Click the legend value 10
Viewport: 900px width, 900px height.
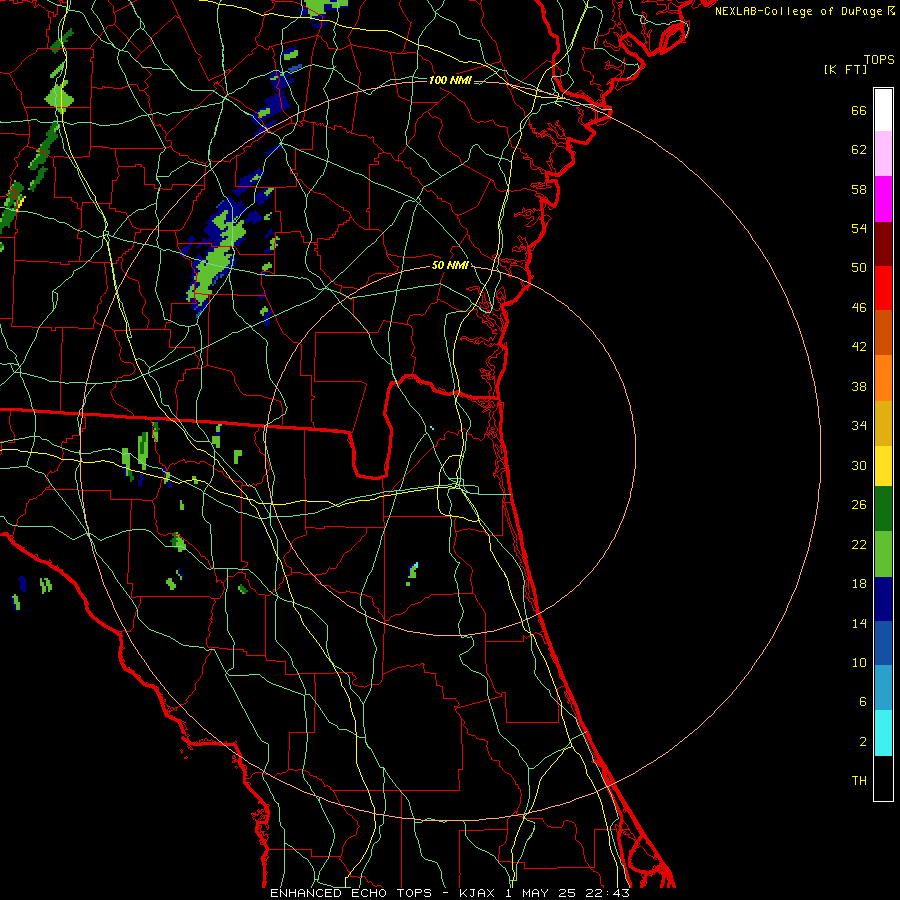pos(859,663)
